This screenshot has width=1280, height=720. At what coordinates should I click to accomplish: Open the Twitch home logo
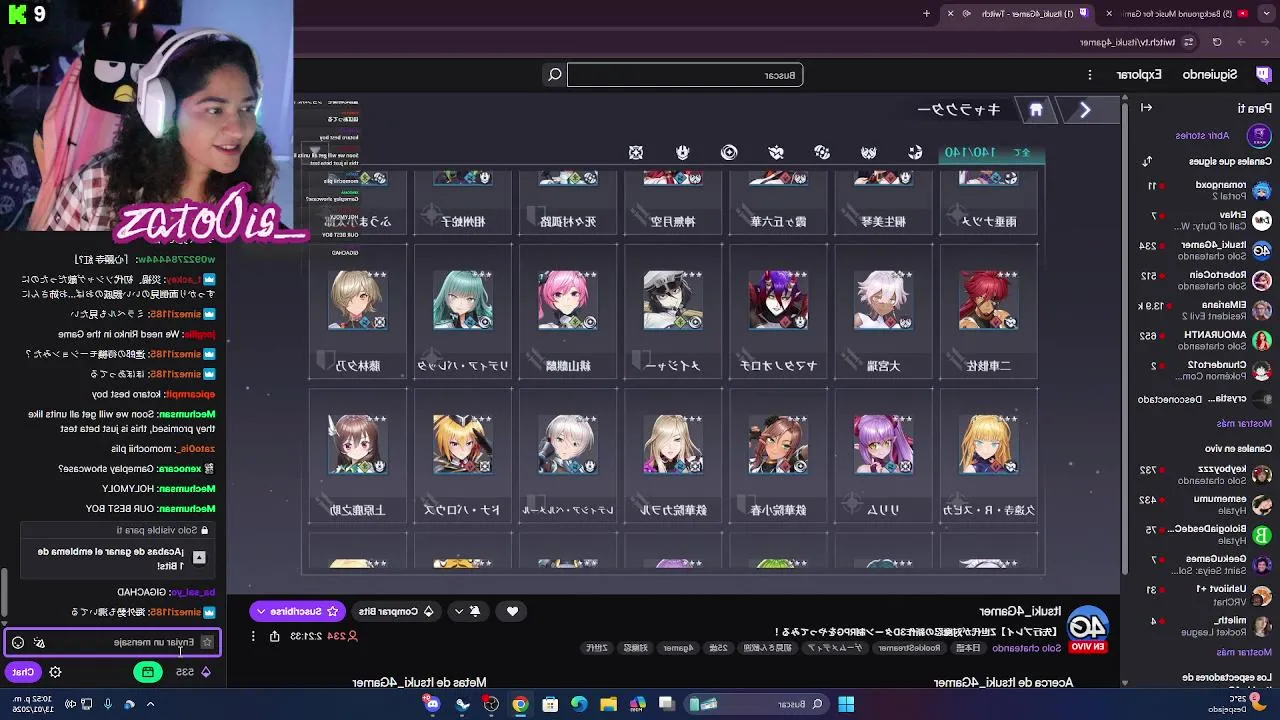coord(1263,74)
